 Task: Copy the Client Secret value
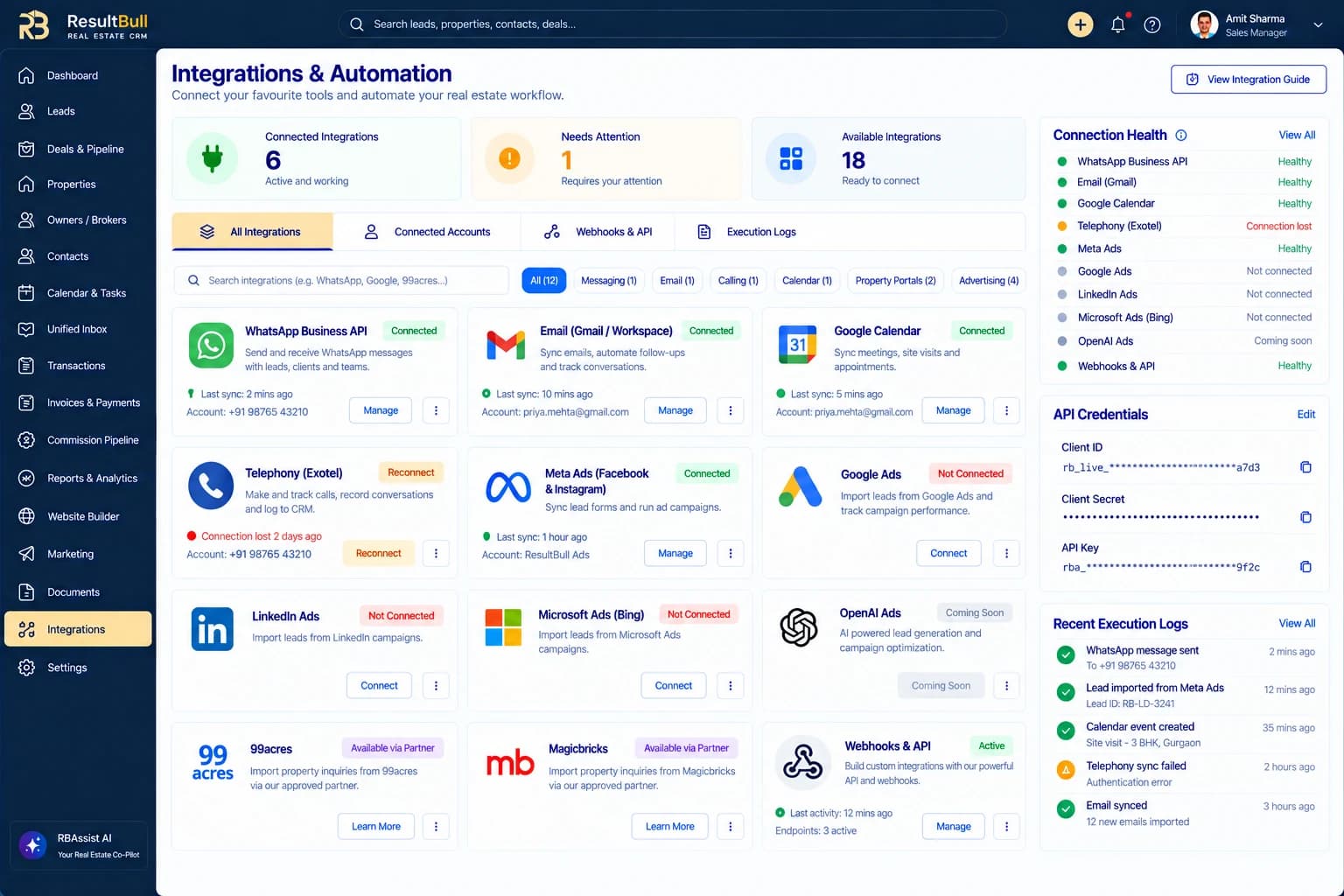click(1305, 517)
